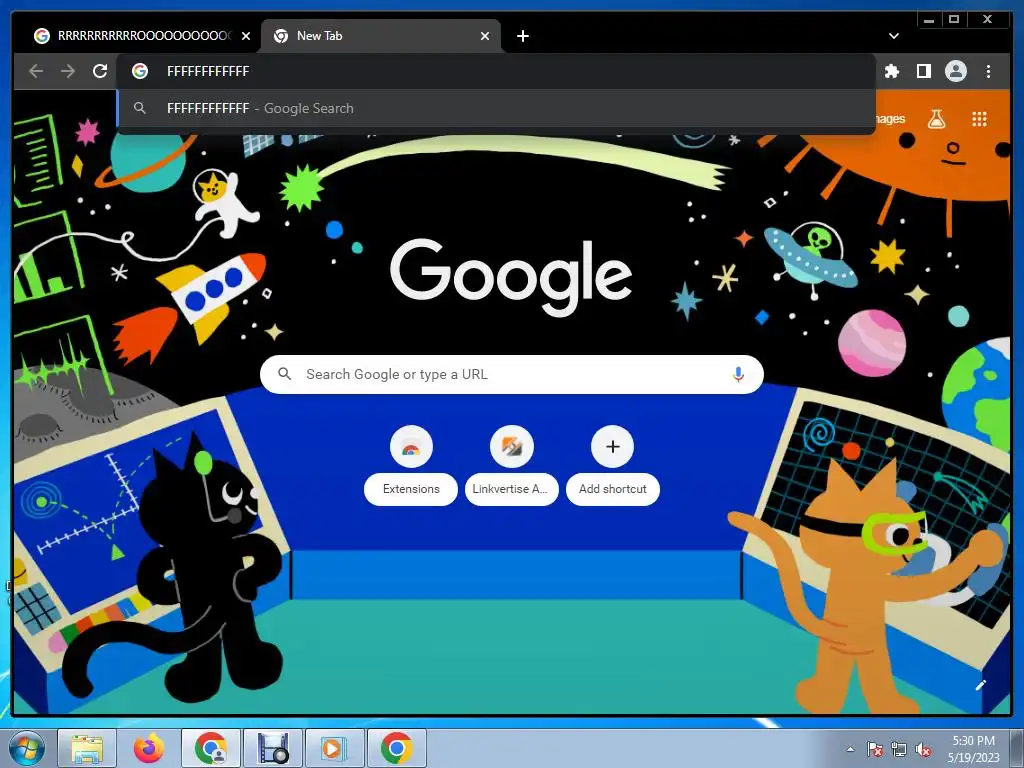Close the RRRRROOOOO tab
The image size is (1024, 768).
tap(246, 36)
